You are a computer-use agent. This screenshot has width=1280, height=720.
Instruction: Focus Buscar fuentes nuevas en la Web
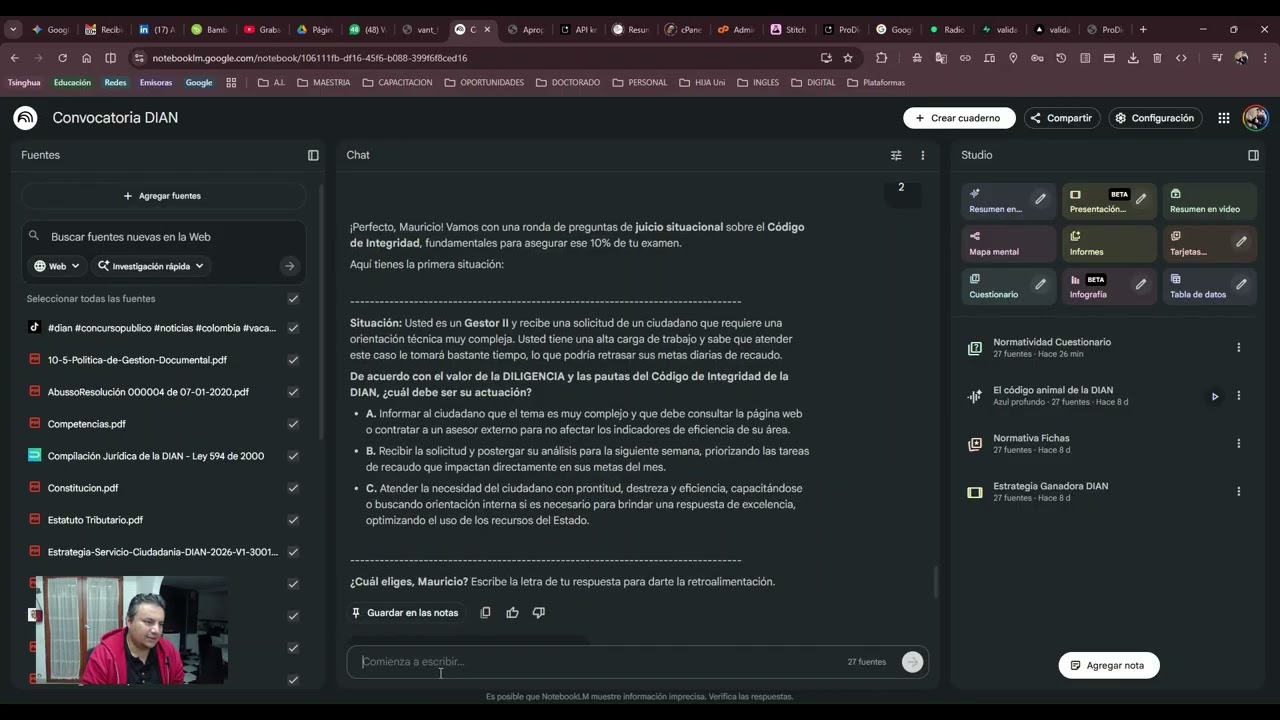165,237
